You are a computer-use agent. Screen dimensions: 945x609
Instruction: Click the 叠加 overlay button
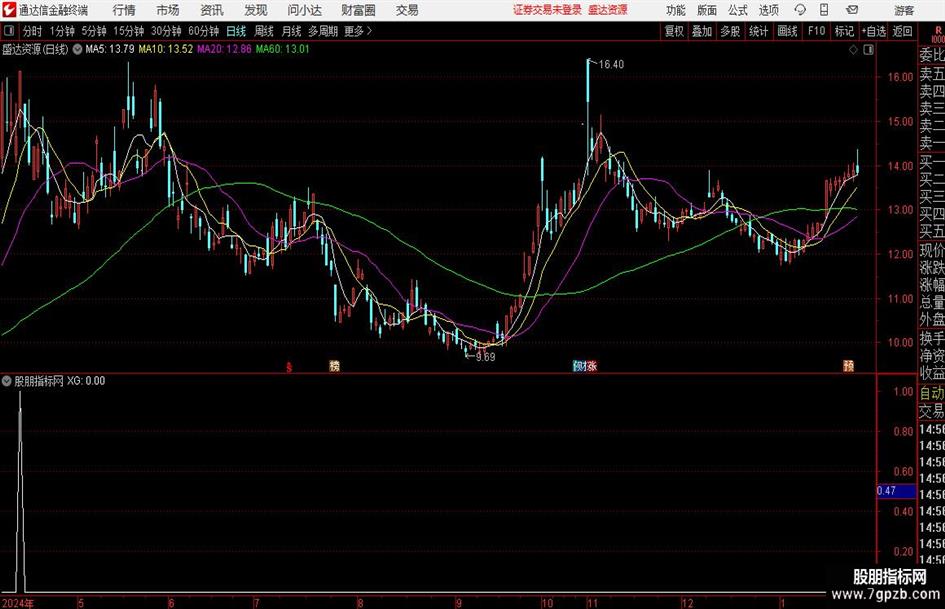(x=702, y=31)
